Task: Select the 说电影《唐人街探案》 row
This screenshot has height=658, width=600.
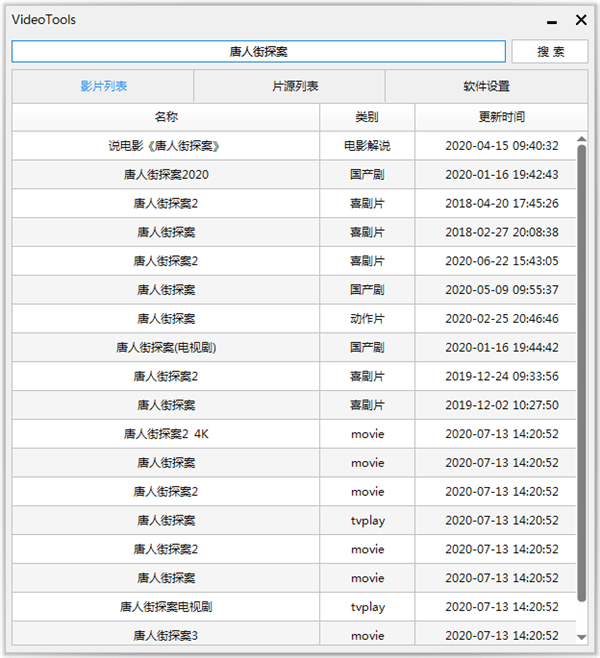Action: pos(166,146)
